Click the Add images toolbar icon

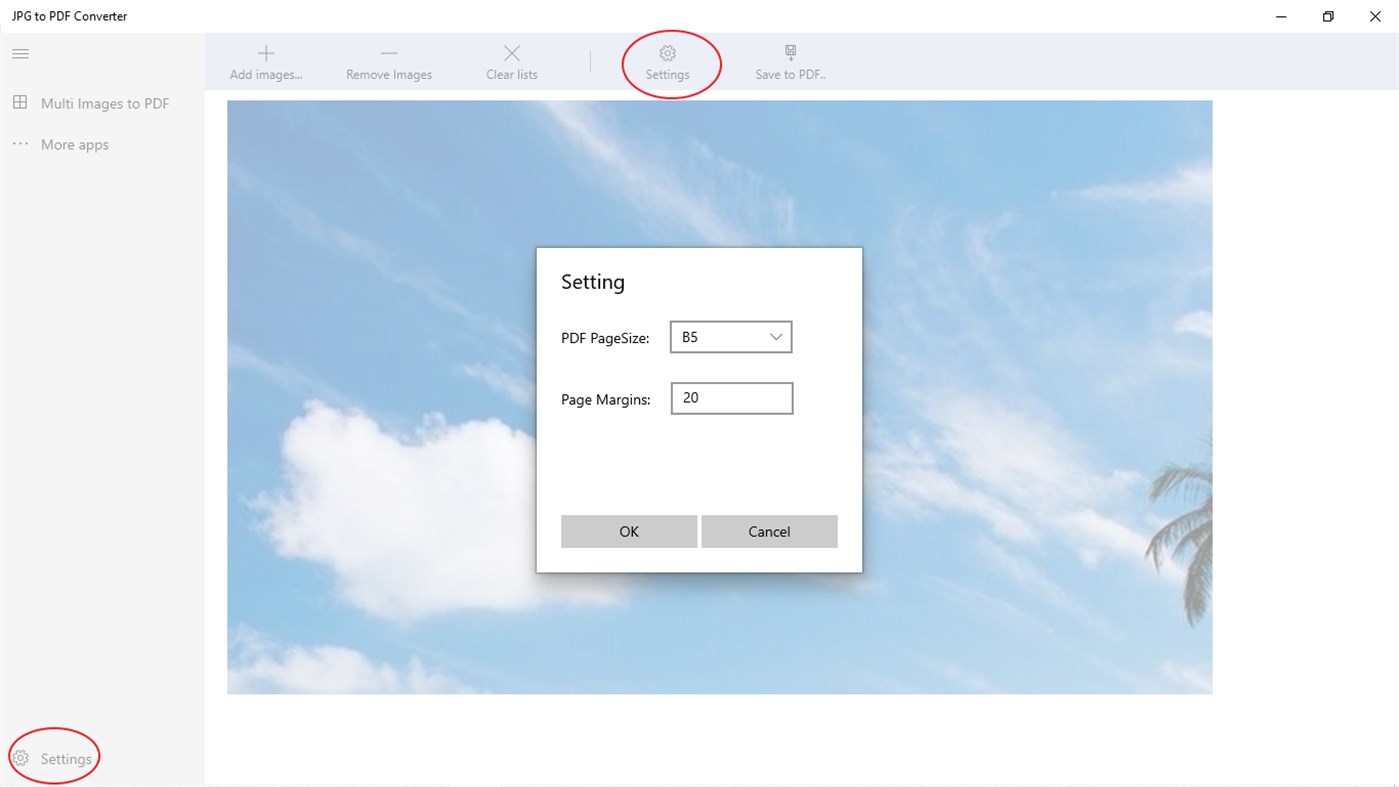click(265, 60)
